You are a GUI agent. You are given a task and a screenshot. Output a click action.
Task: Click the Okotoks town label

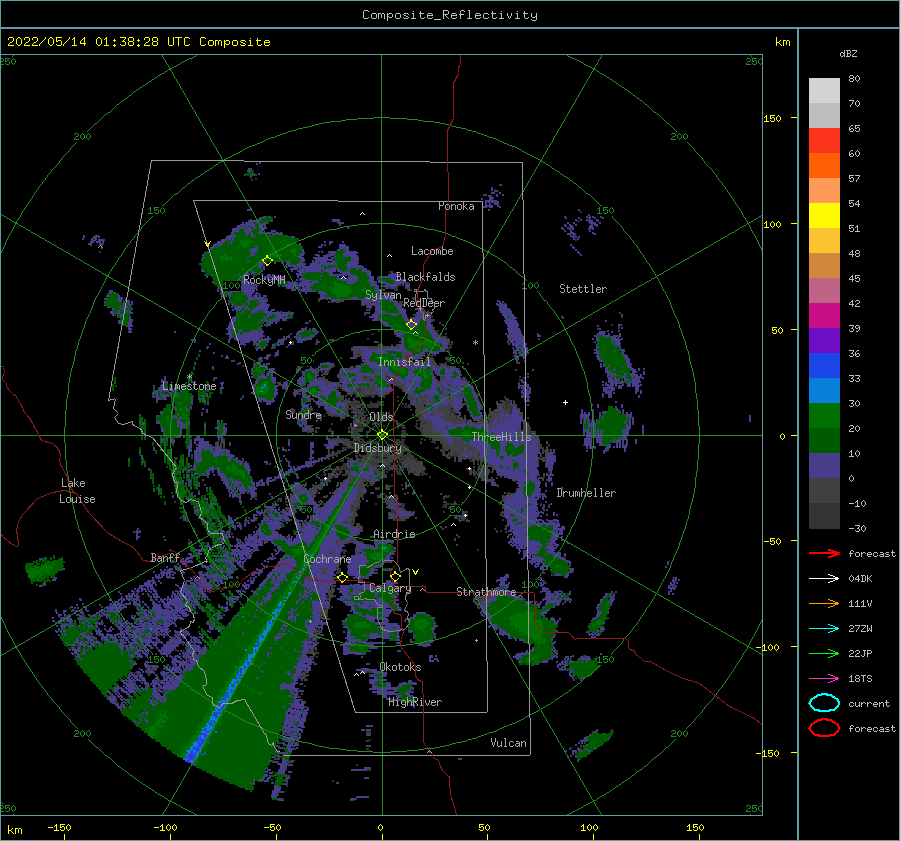tap(400, 667)
